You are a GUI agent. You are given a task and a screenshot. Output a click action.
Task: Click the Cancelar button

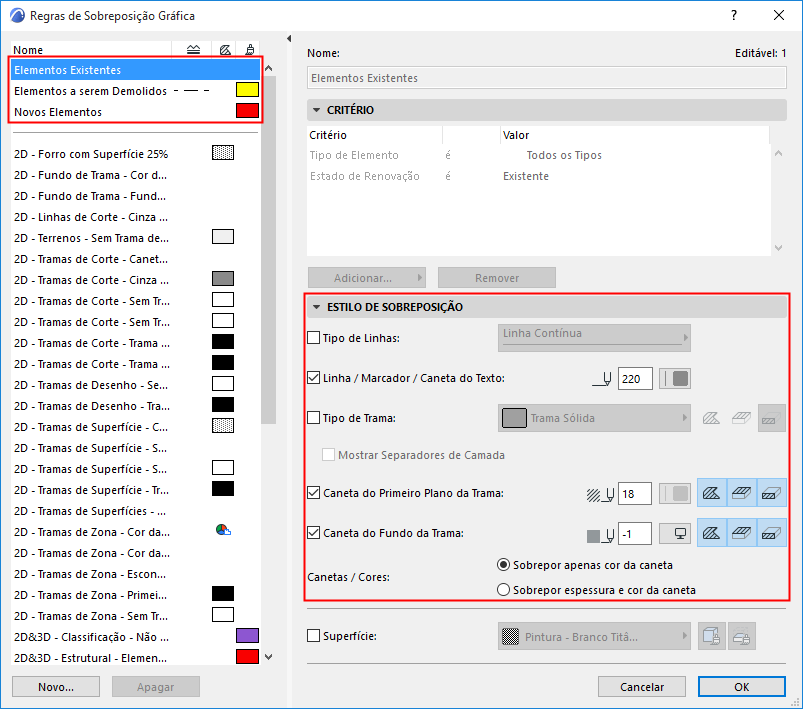point(642,687)
